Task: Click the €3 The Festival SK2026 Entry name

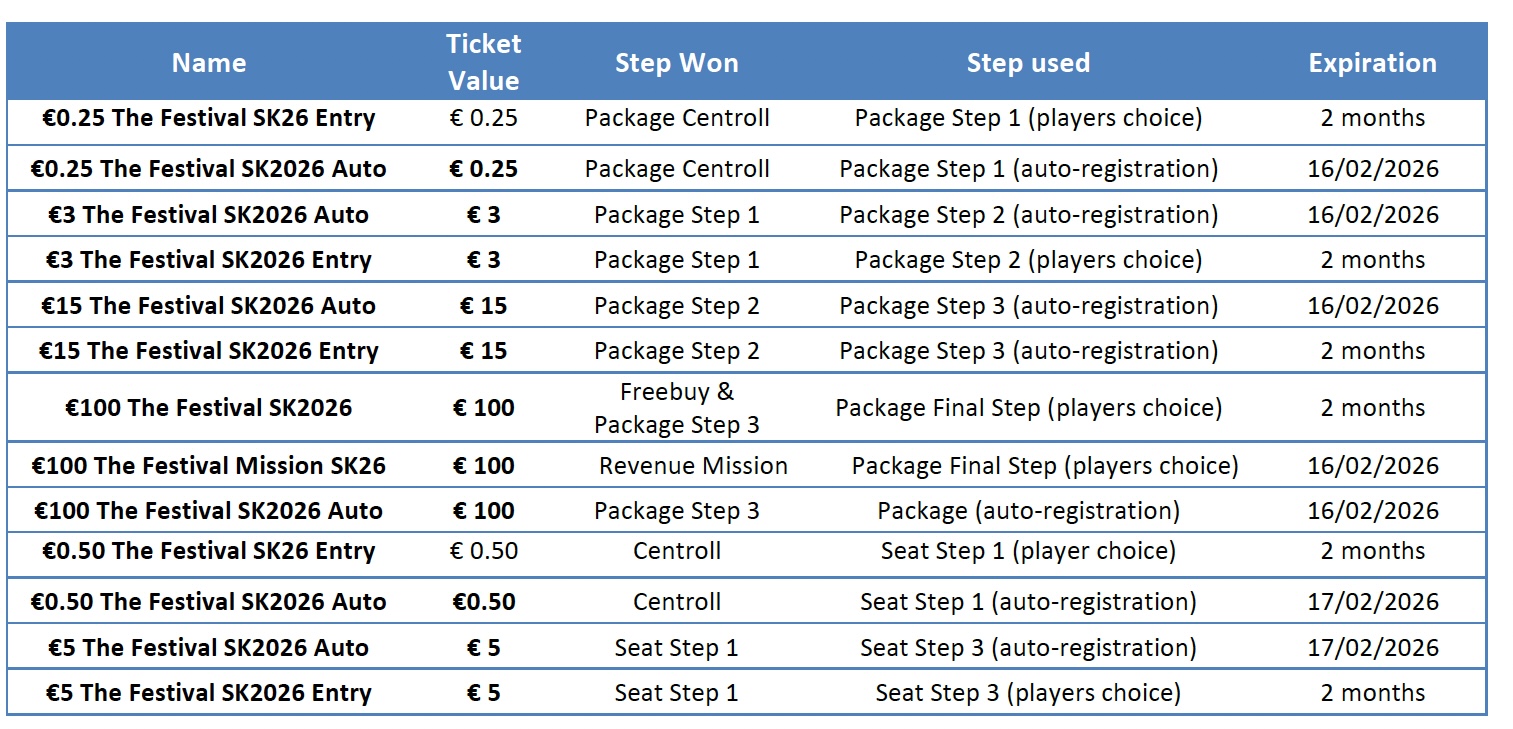Action: pos(209,260)
